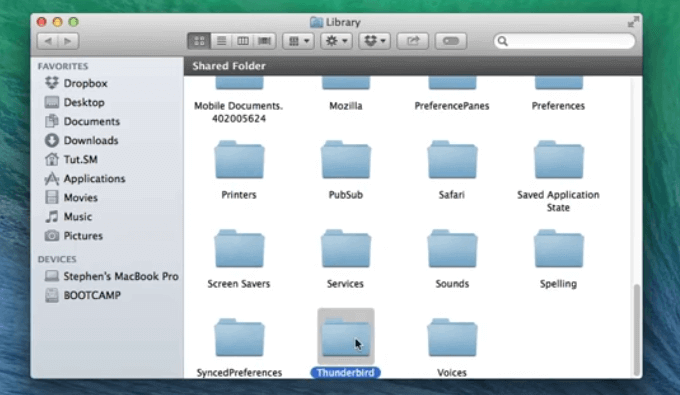Click the Mozilla folder label
Image resolution: width=680 pixels, height=395 pixels.
click(346, 106)
